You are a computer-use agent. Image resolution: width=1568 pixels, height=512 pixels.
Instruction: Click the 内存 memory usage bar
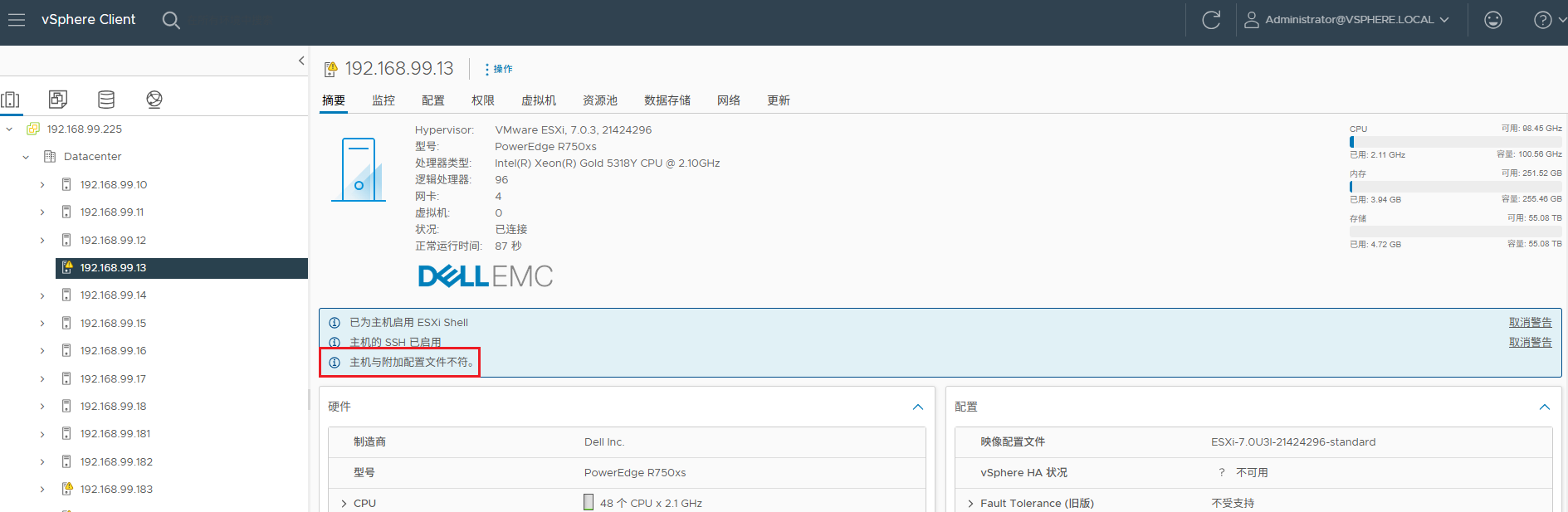(x=1456, y=187)
